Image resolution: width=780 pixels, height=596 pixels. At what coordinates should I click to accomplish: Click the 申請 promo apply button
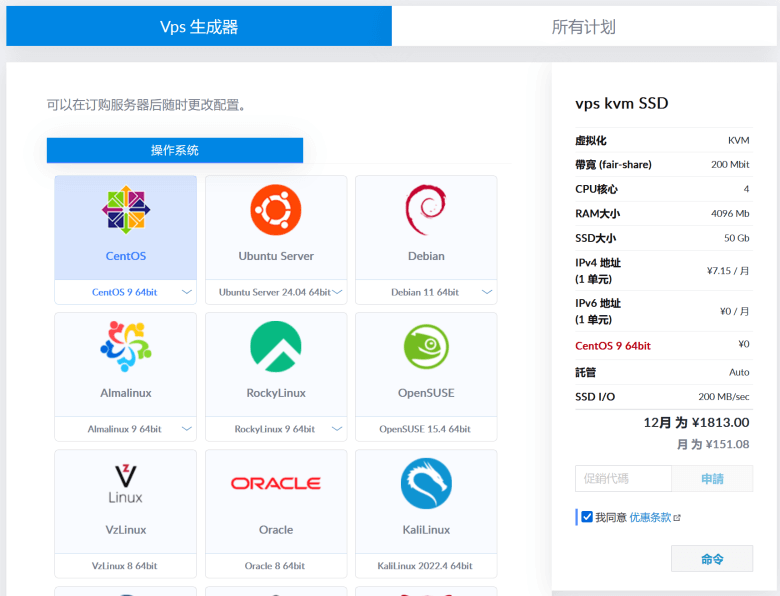712,479
